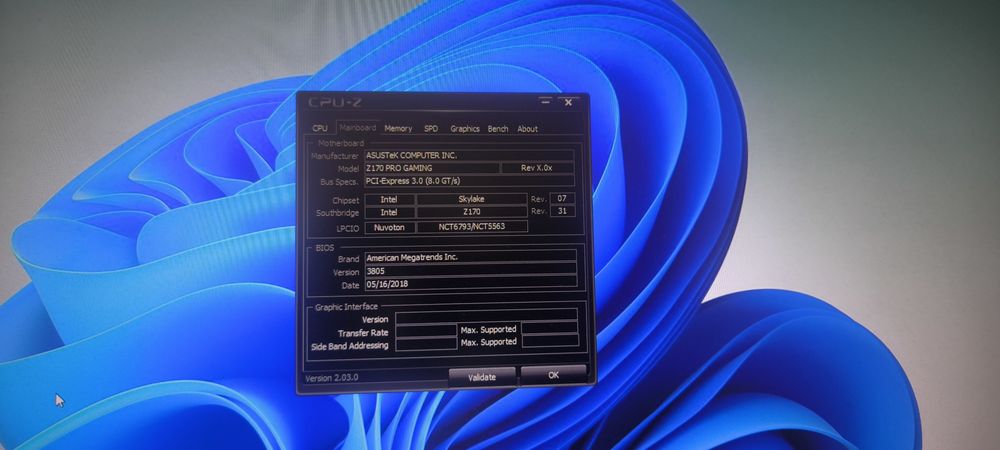Click the chipset revision 07 field

tap(562, 198)
